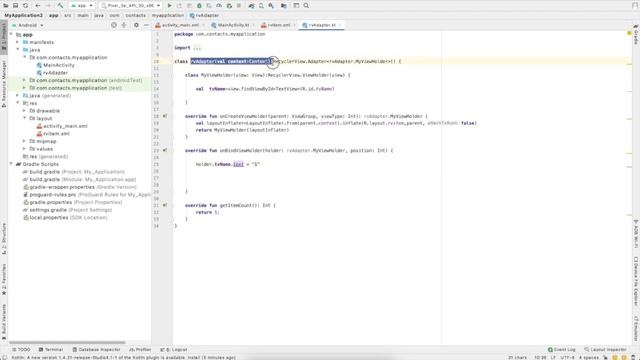
Task: Expand the manifests folder
Action: (x=18, y=42)
